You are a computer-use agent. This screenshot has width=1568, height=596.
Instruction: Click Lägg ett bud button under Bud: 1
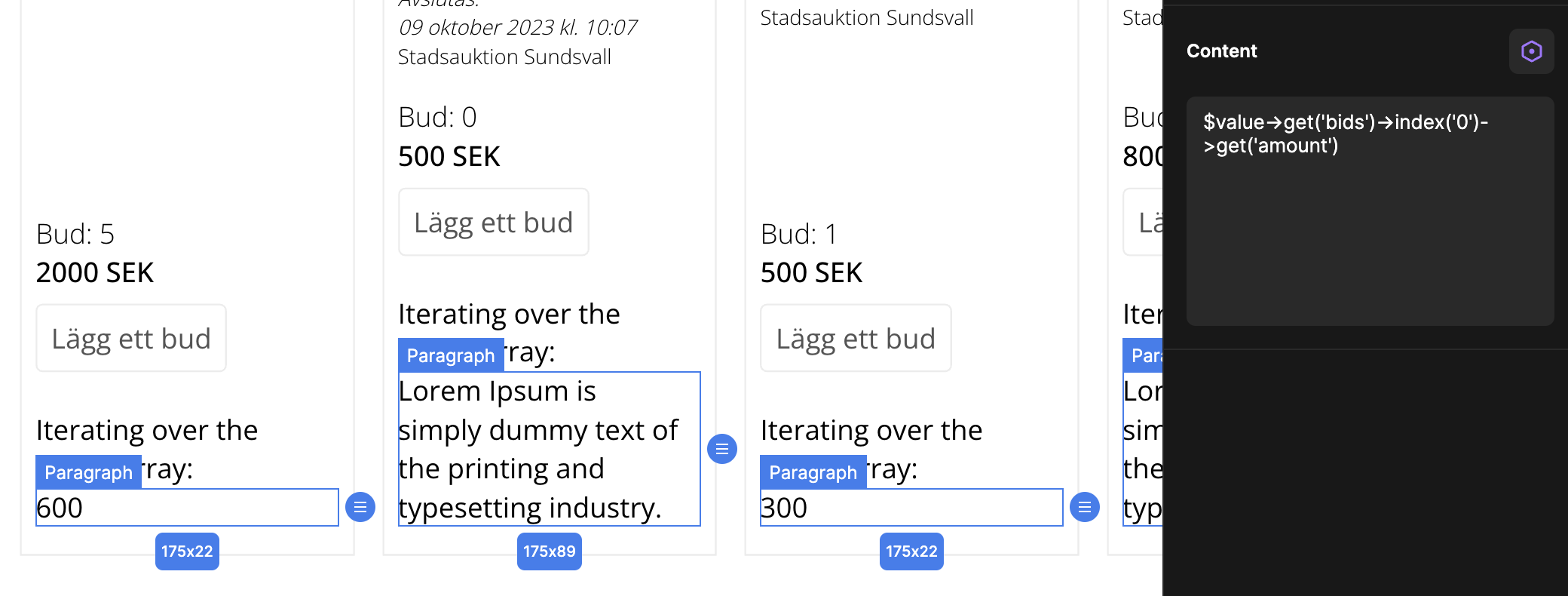[856, 338]
